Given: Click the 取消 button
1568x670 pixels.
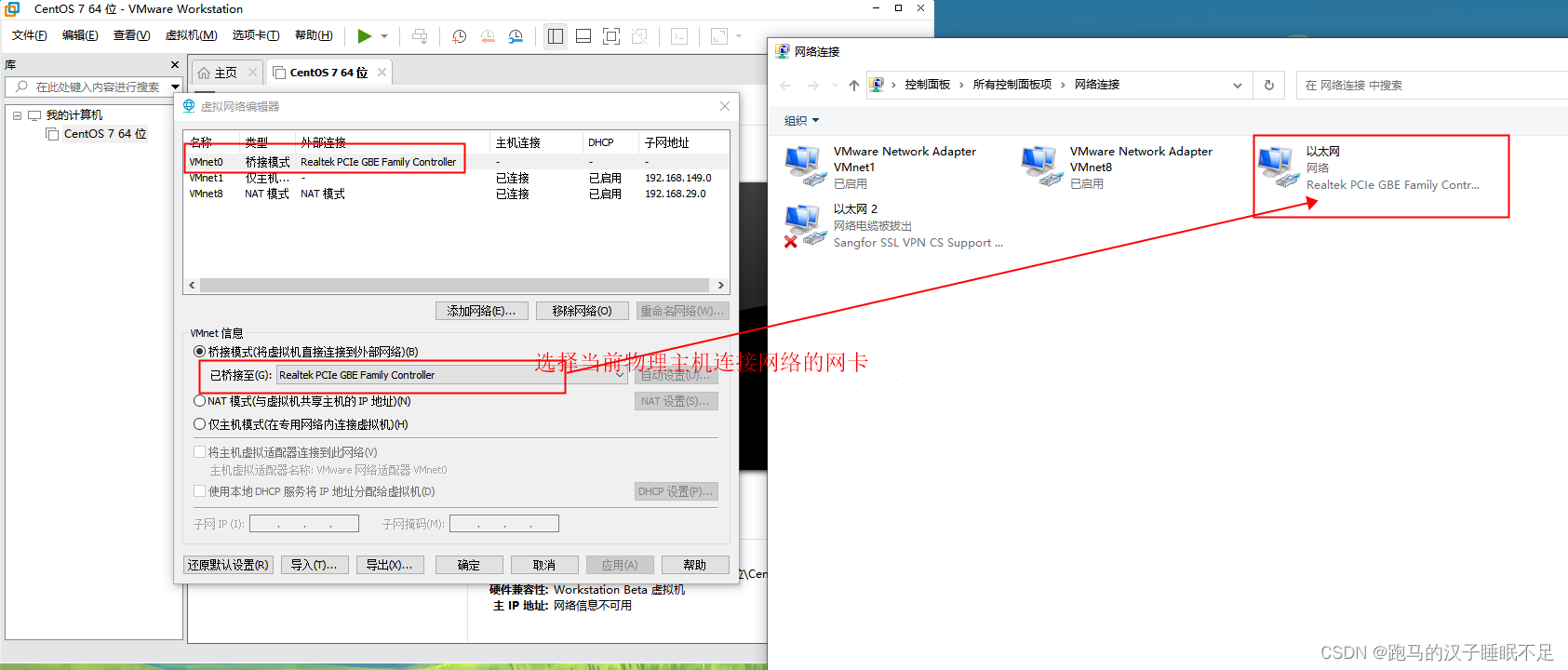Looking at the screenshot, I should tap(544, 565).
